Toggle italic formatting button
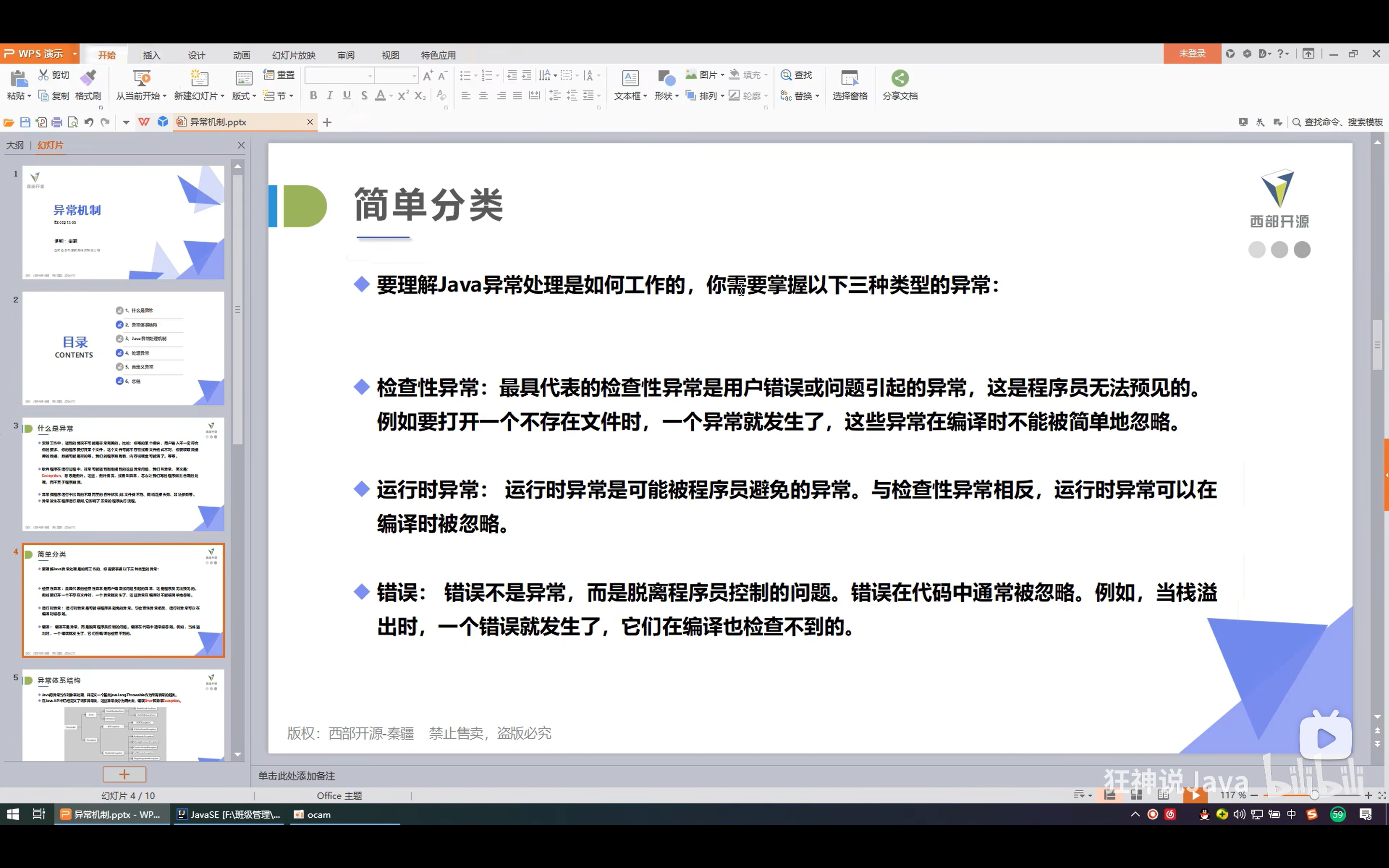The width and height of the screenshot is (1389, 868). tap(330, 96)
